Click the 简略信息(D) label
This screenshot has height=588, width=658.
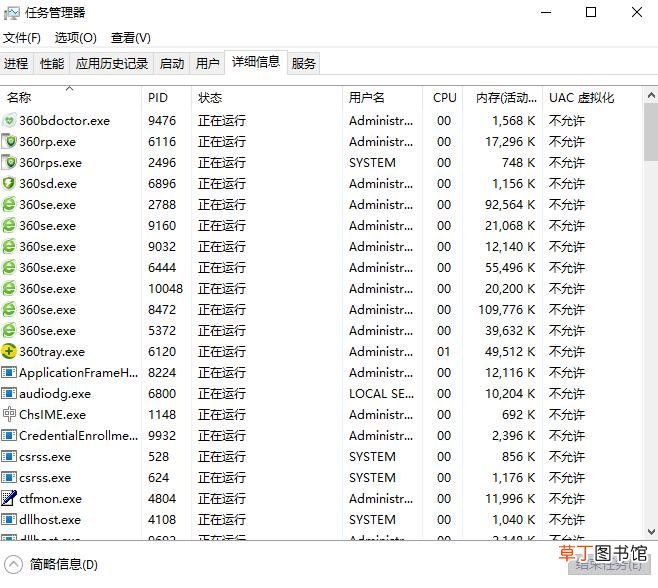(x=64, y=564)
